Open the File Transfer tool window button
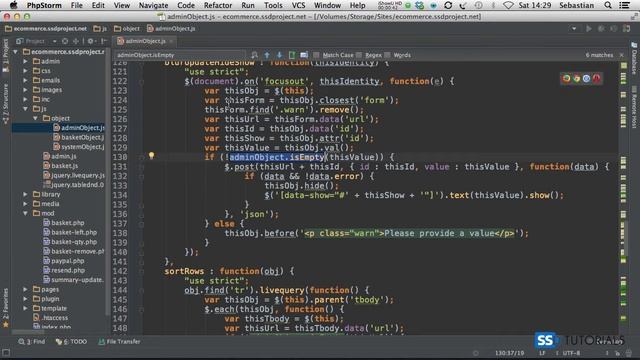This screenshot has width=640, height=360. (119, 342)
